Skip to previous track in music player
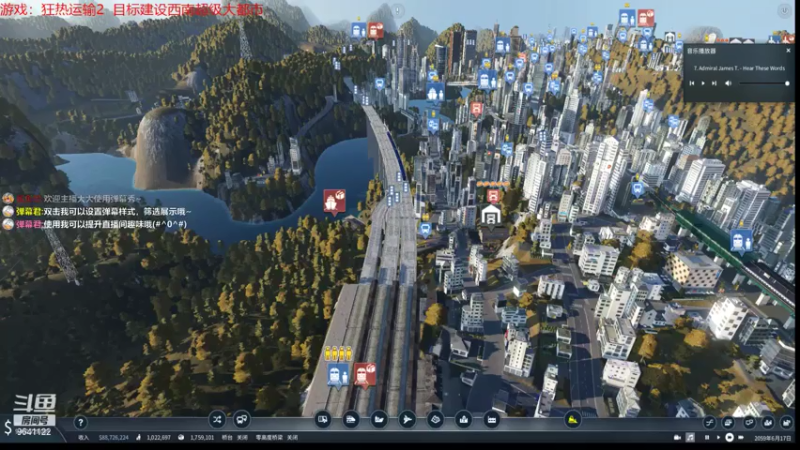This screenshot has height=450, width=800. 692,83
